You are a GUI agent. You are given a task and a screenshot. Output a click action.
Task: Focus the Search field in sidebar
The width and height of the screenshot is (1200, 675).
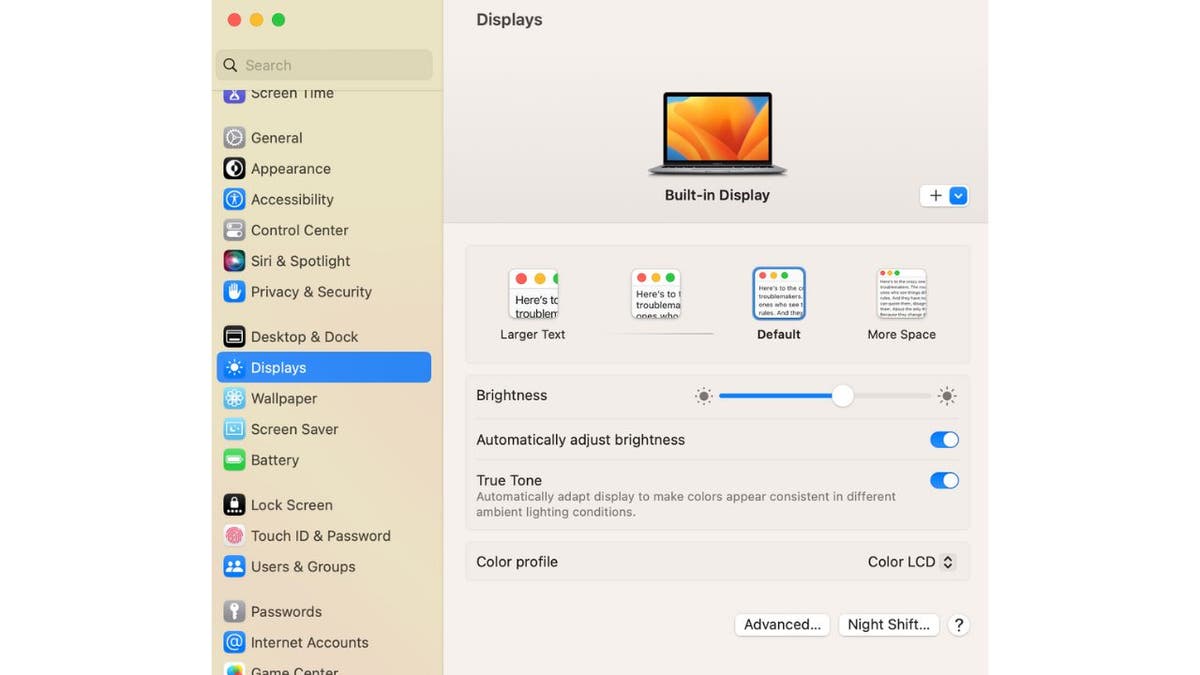pyautogui.click(x=324, y=65)
